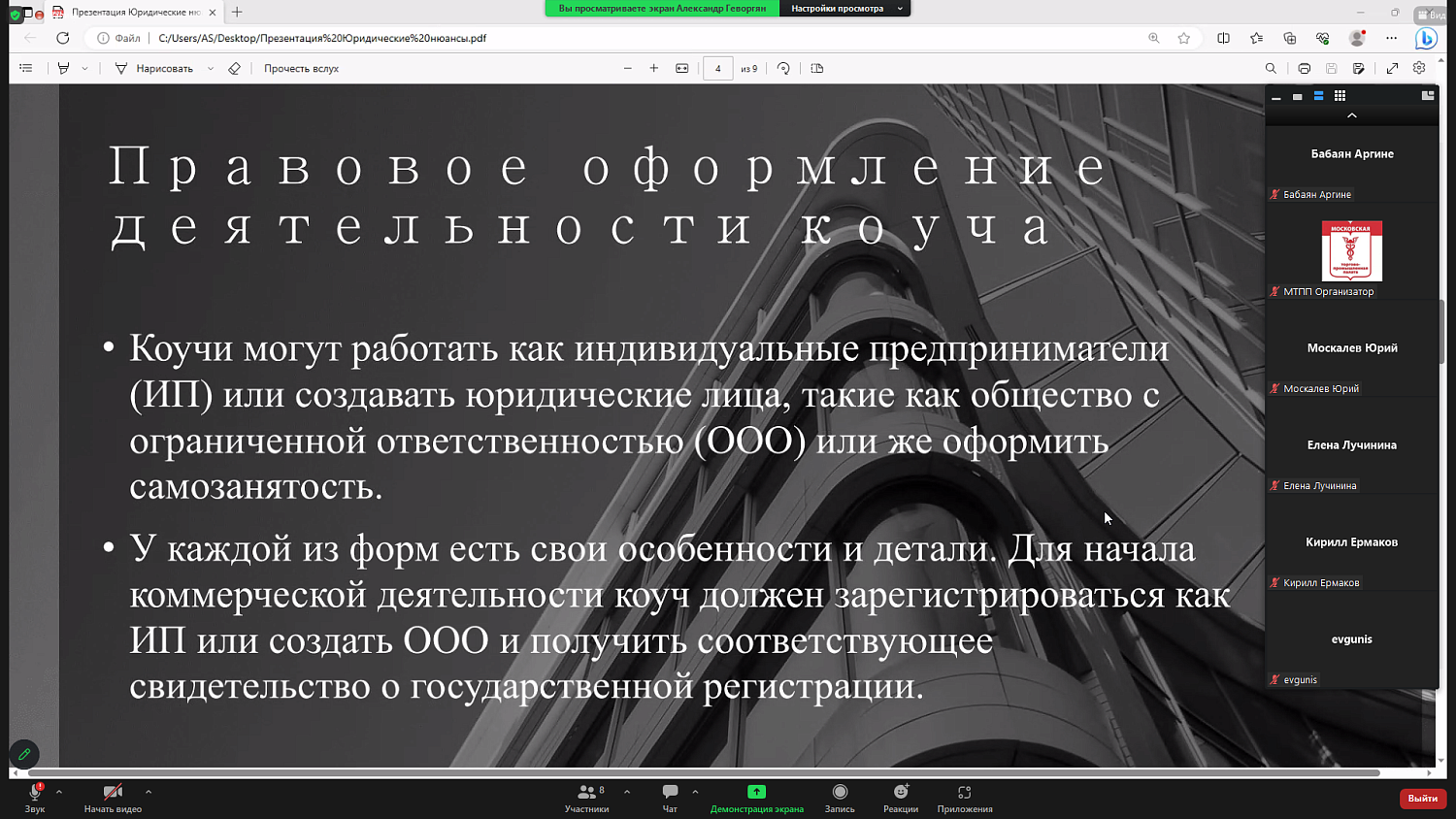Screen dimensions: 1456x819
Task: Select evgunis video tile
Action: [1352, 639]
